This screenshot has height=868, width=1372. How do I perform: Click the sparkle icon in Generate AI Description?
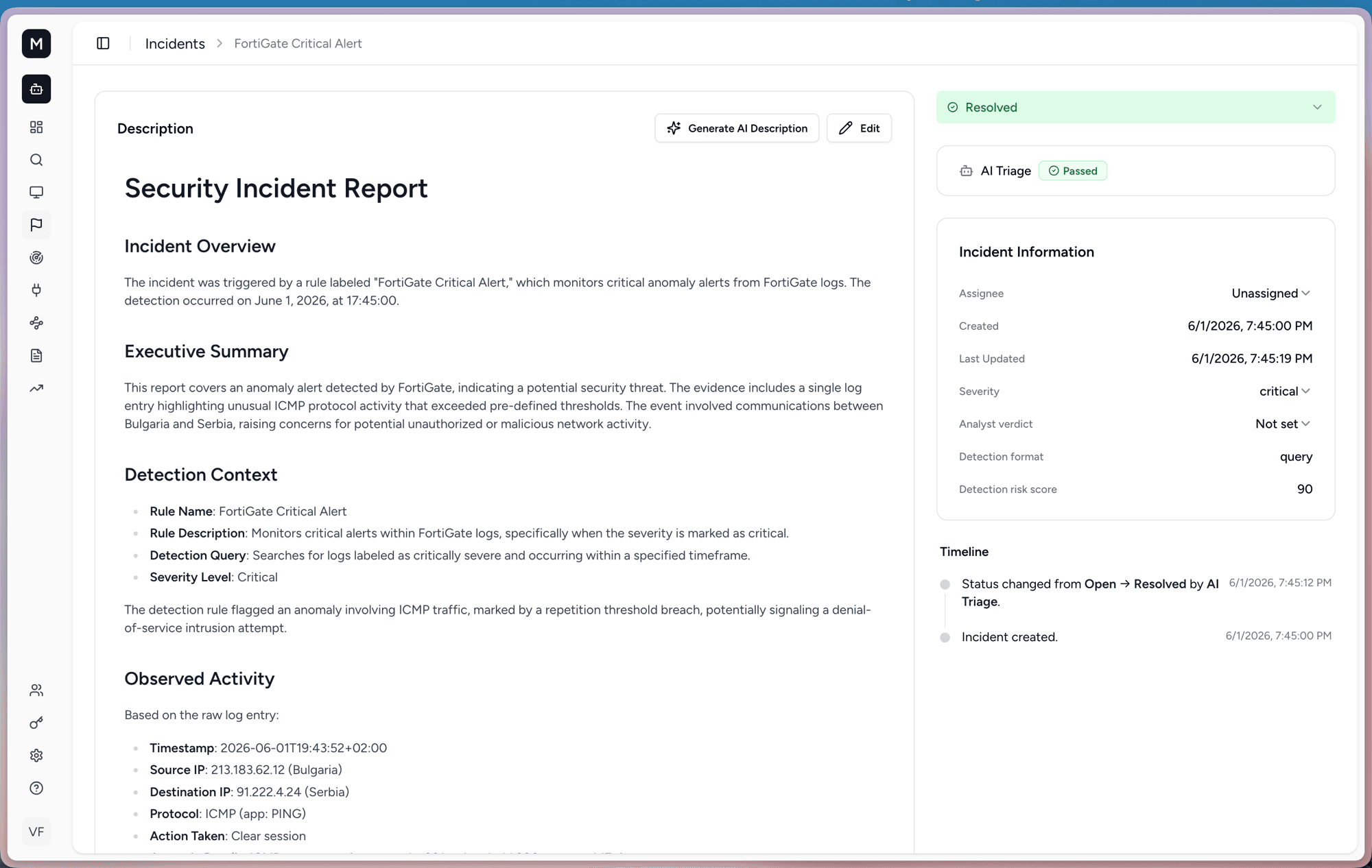(674, 128)
